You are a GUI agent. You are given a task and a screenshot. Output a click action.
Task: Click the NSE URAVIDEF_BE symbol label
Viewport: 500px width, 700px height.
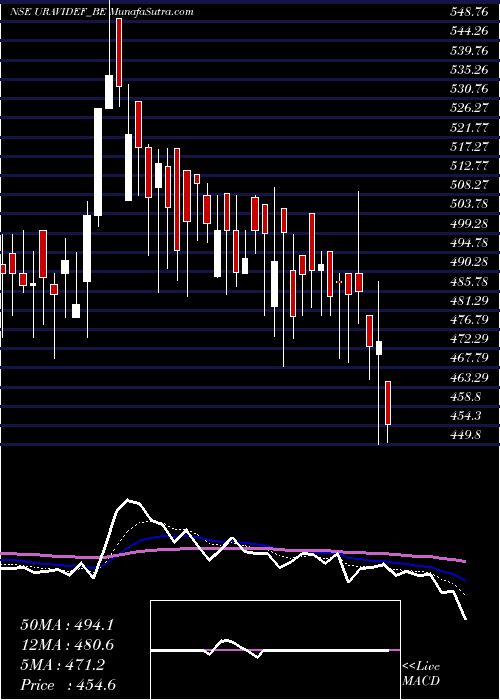click(57, 12)
